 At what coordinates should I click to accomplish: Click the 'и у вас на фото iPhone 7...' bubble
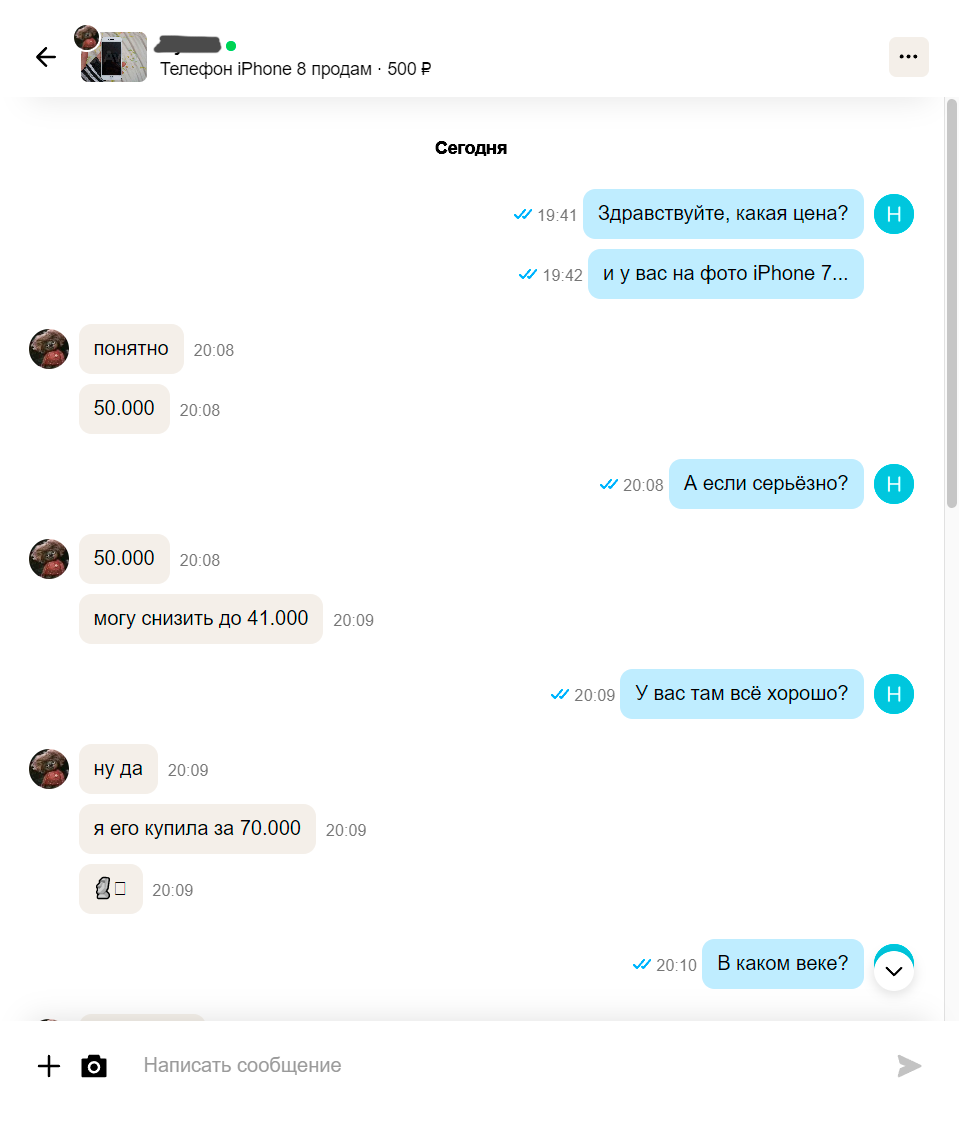(x=725, y=274)
